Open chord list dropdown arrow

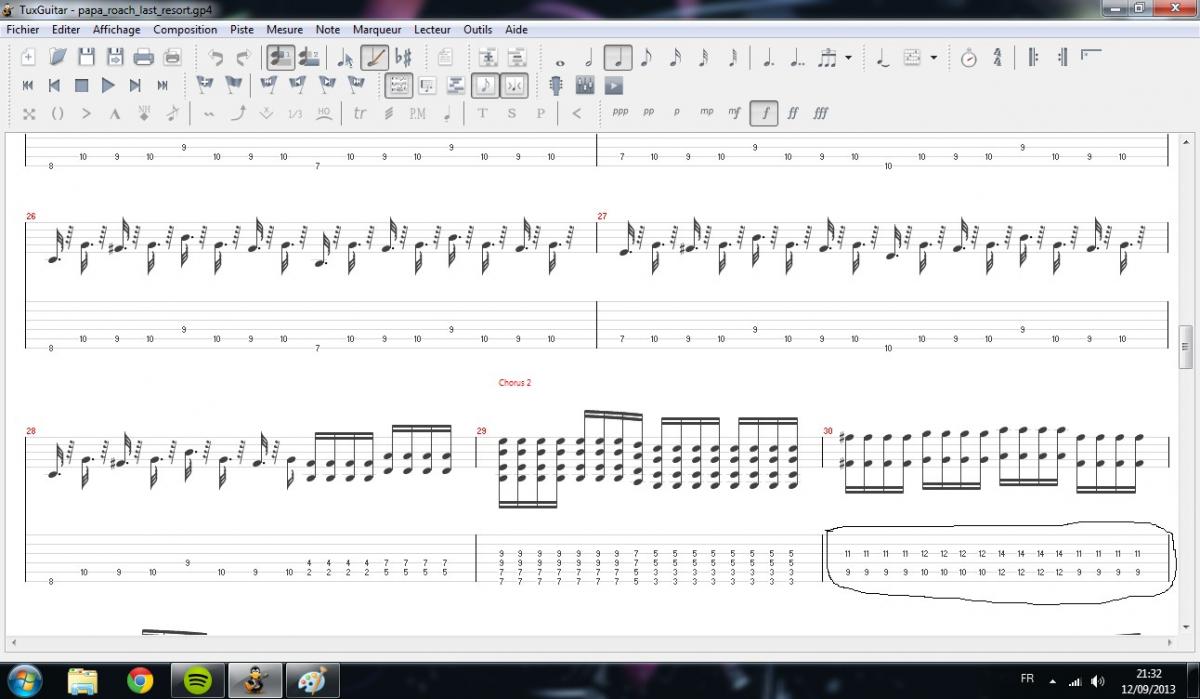pyautogui.click(x=934, y=57)
